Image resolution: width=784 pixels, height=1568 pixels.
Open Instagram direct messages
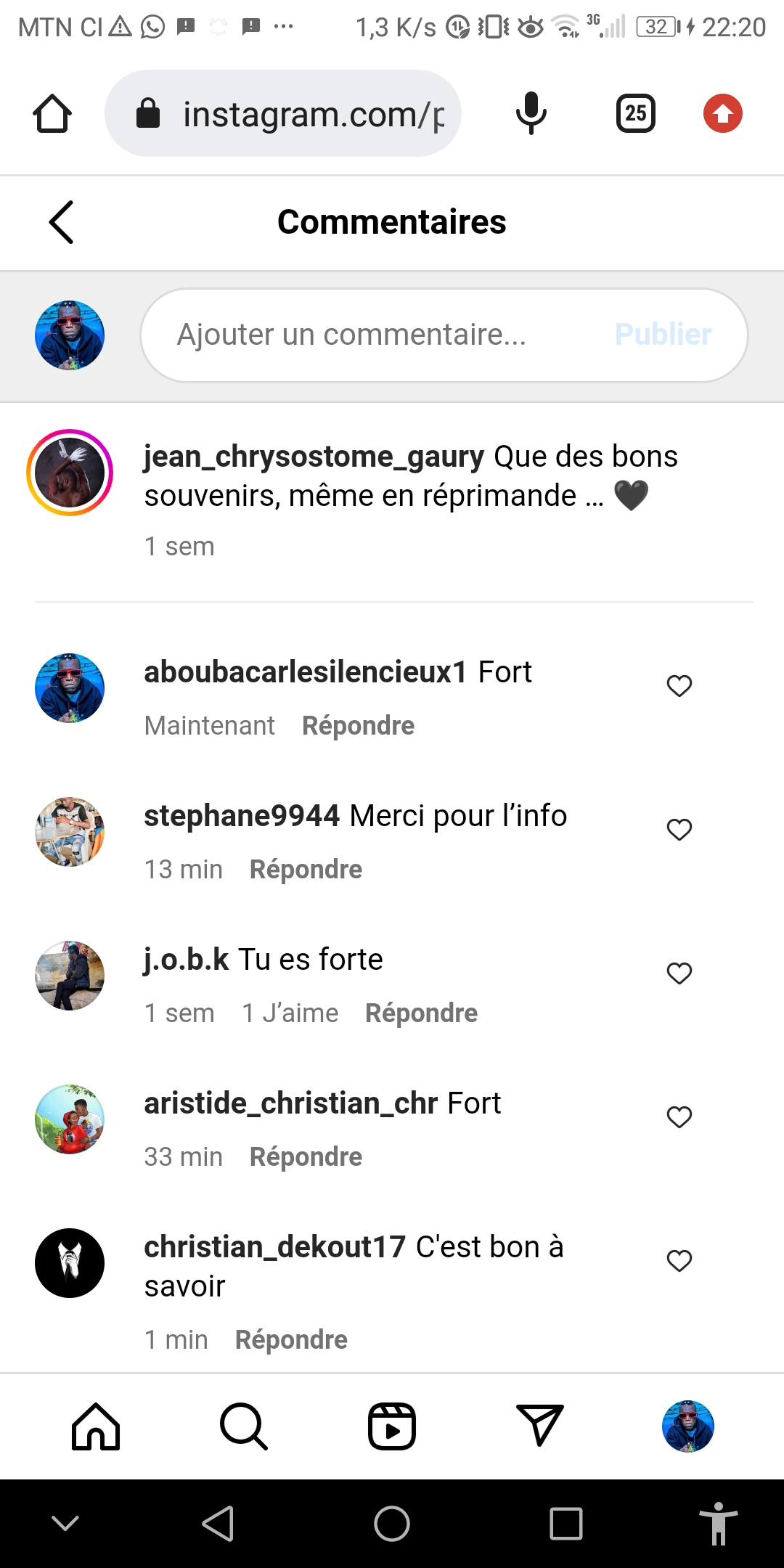point(539,1425)
